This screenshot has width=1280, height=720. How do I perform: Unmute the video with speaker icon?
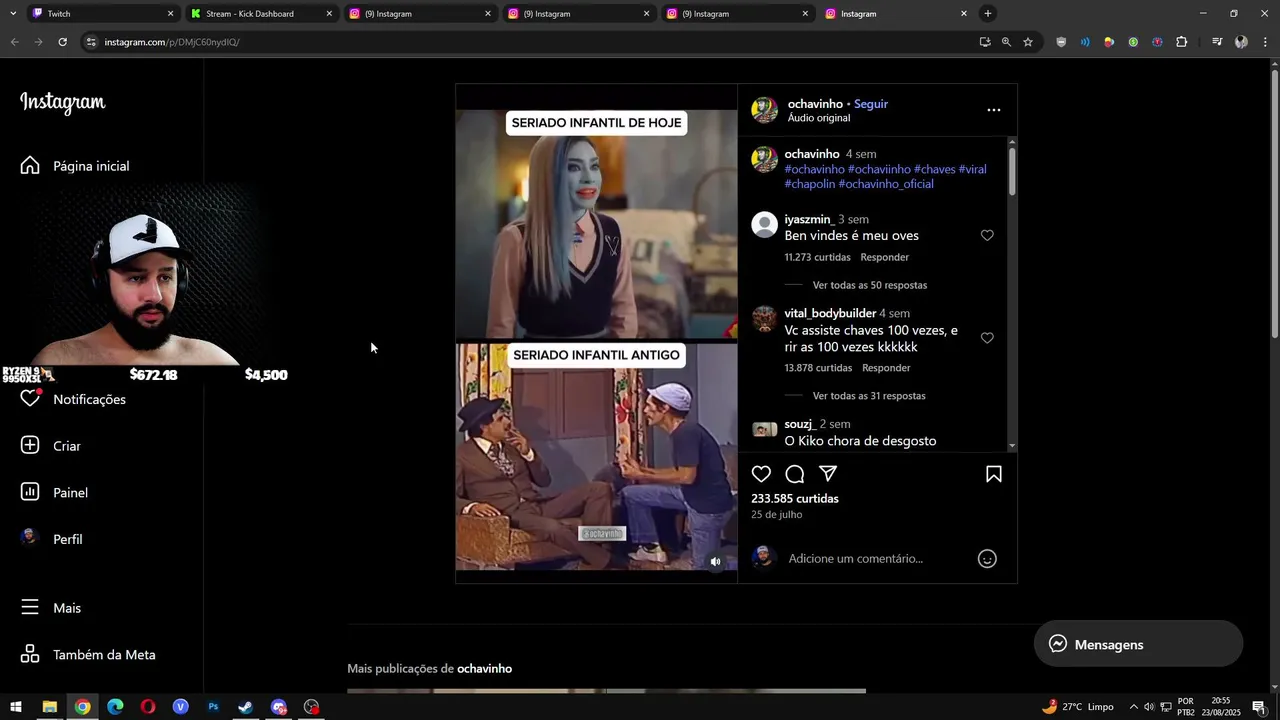click(x=715, y=562)
